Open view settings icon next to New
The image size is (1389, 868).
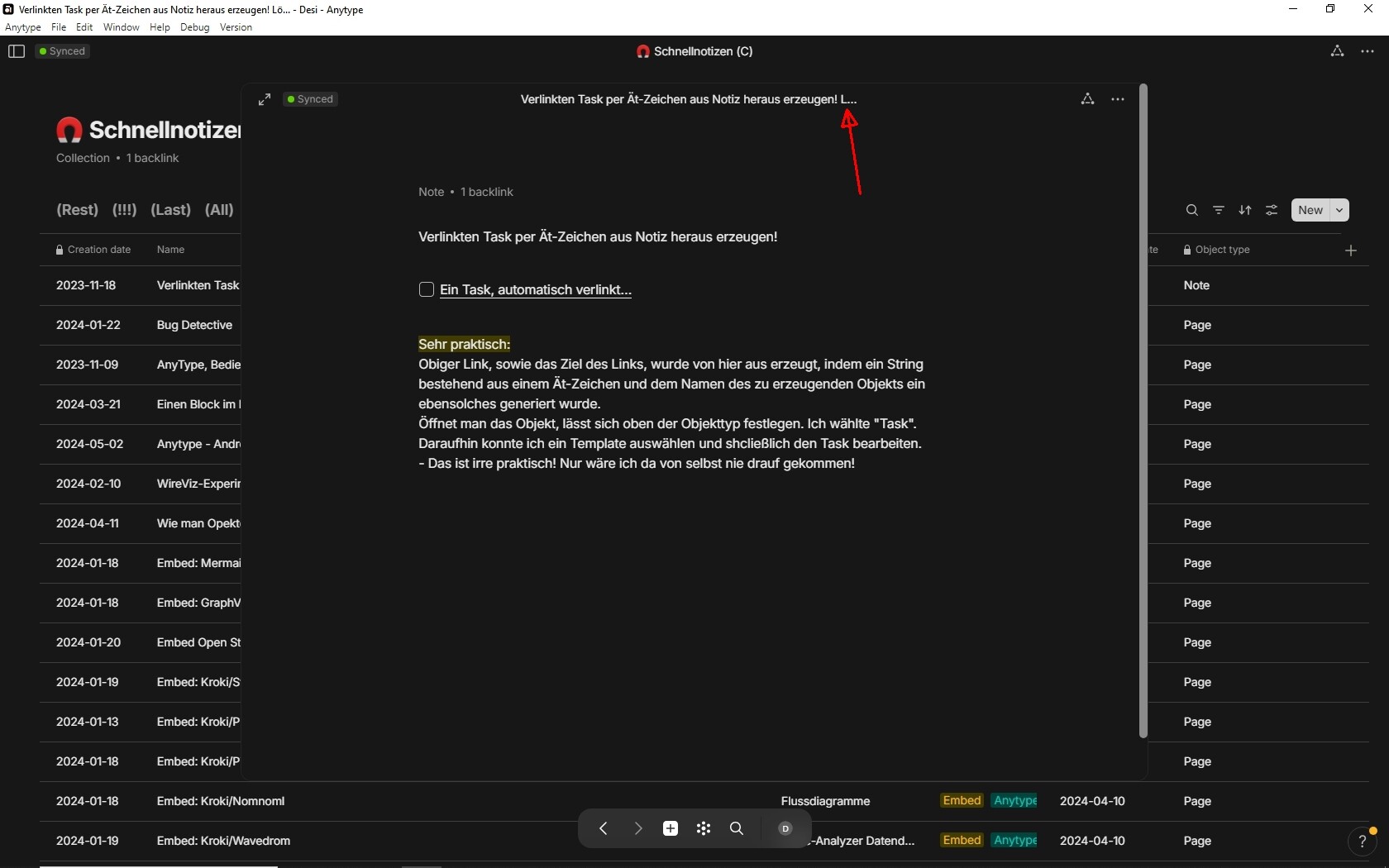click(x=1272, y=210)
